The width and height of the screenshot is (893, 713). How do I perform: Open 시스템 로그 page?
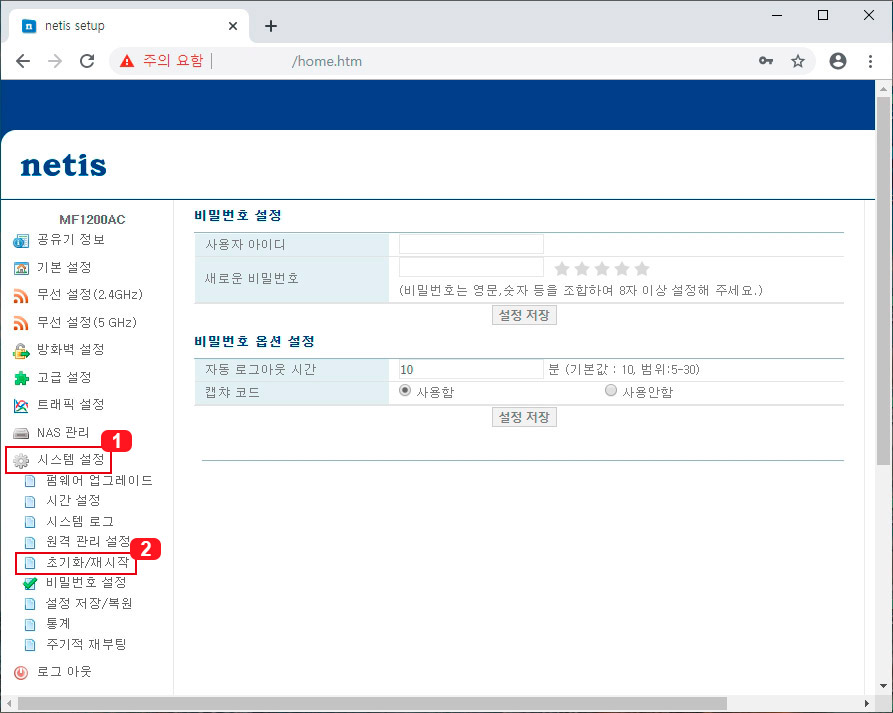(x=80, y=522)
